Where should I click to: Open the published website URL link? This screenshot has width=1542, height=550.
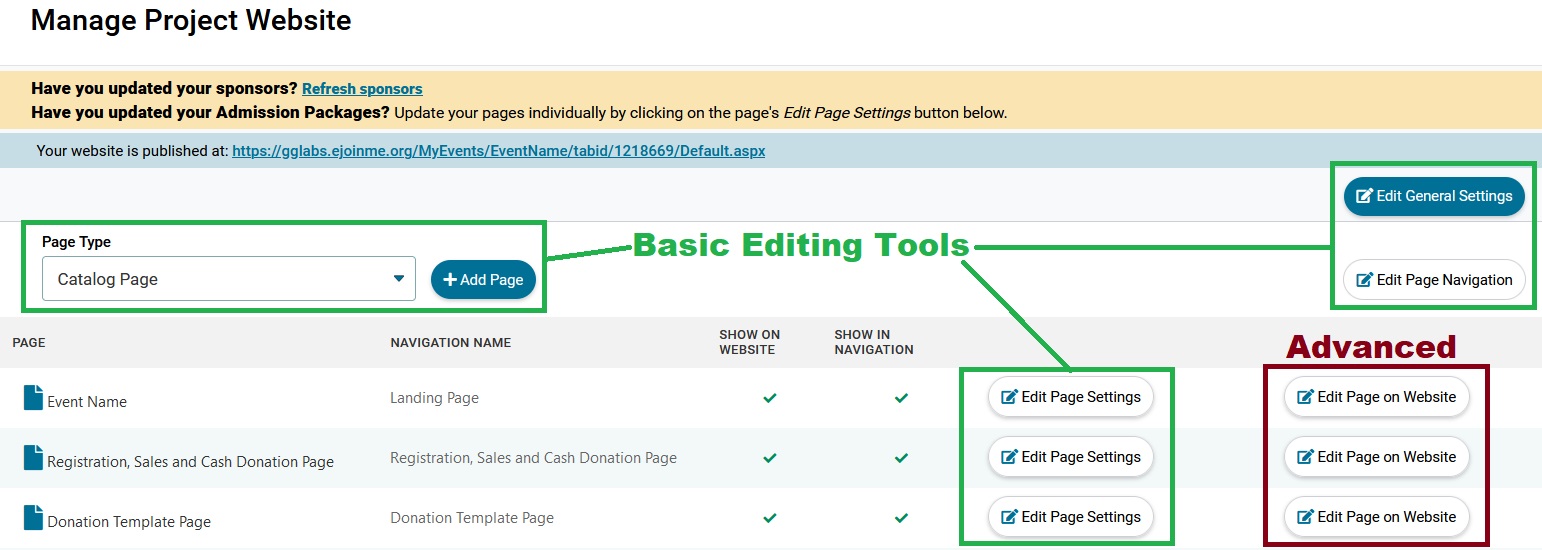point(498,151)
